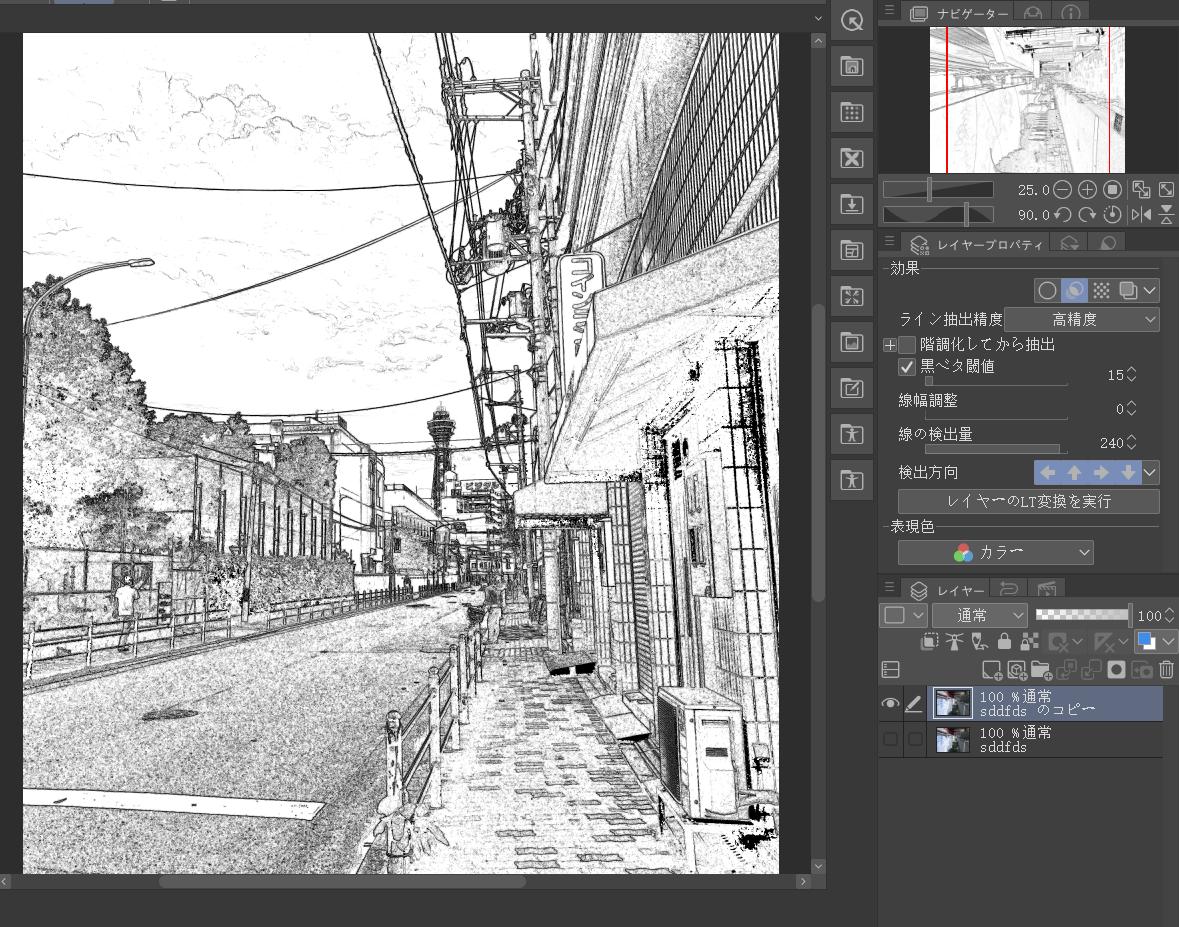Image resolution: width=1179 pixels, height=927 pixels.
Task: Create new vector layer
Action: (x=1017, y=670)
